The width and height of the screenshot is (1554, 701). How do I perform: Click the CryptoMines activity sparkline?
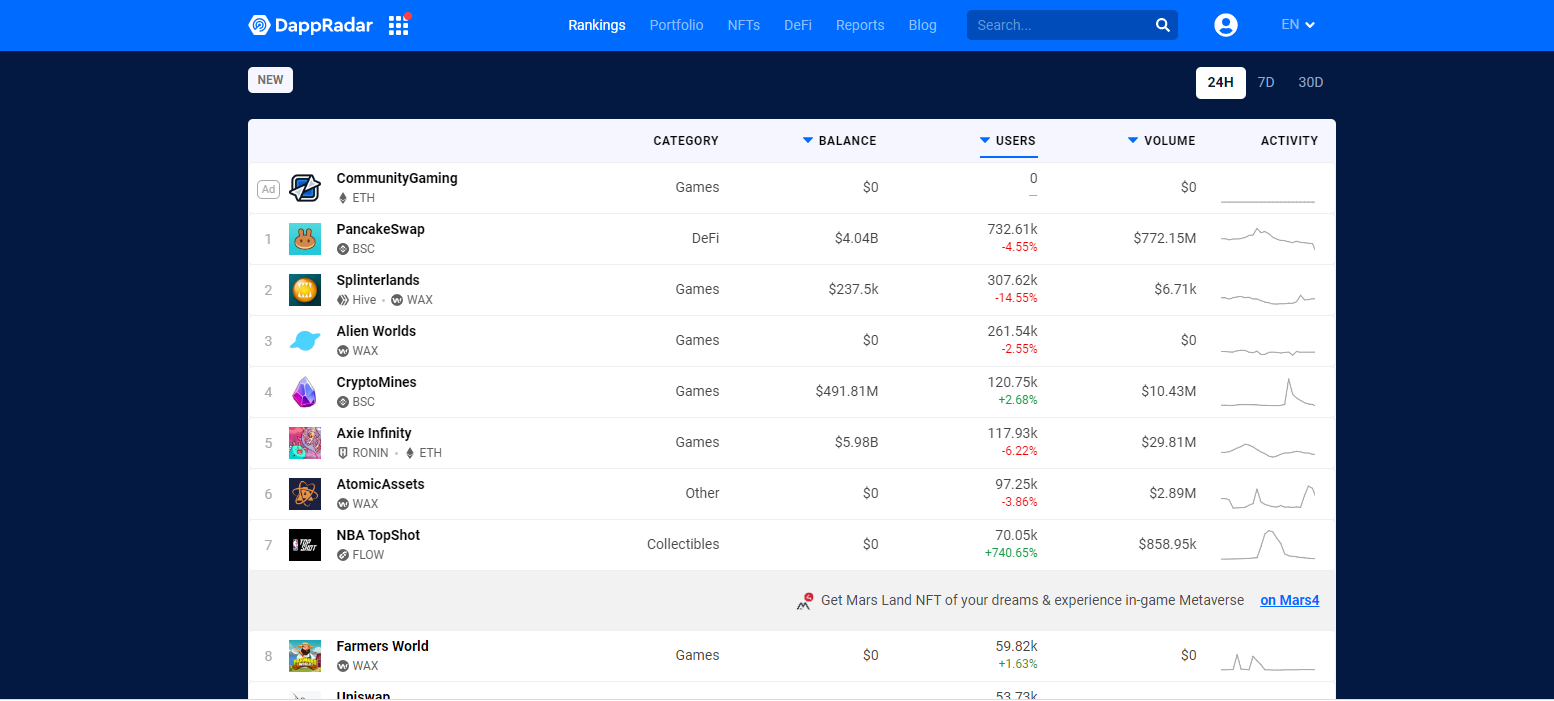(1268, 392)
